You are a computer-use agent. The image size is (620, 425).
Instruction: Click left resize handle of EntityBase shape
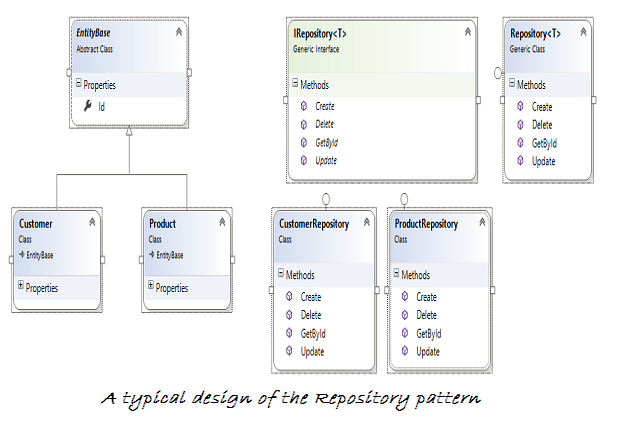69,72
